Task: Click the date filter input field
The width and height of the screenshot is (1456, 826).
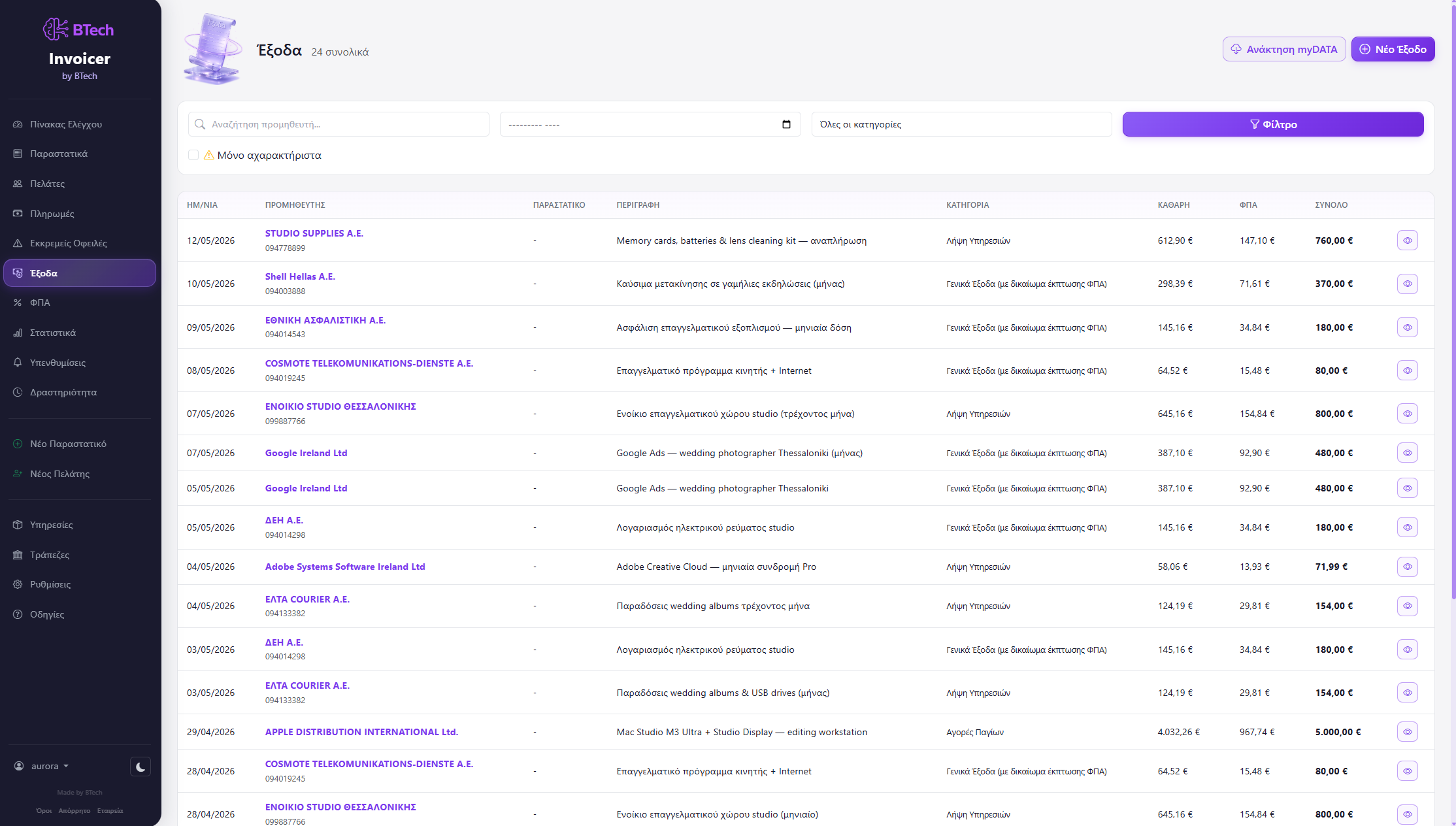Action: pos(650,124)
